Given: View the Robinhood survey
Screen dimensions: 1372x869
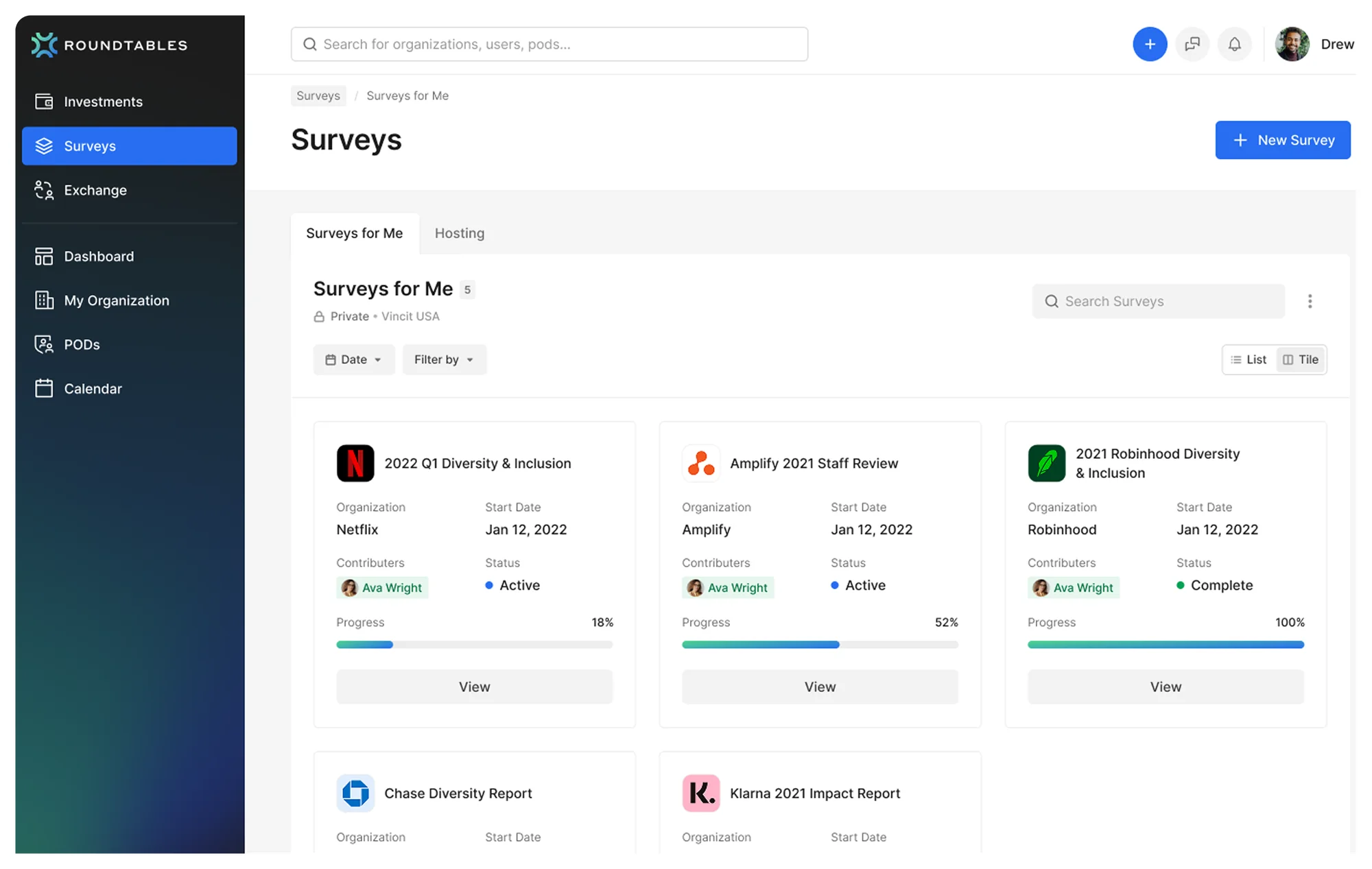Looking at the screenshot, I should pos(1166,687).
